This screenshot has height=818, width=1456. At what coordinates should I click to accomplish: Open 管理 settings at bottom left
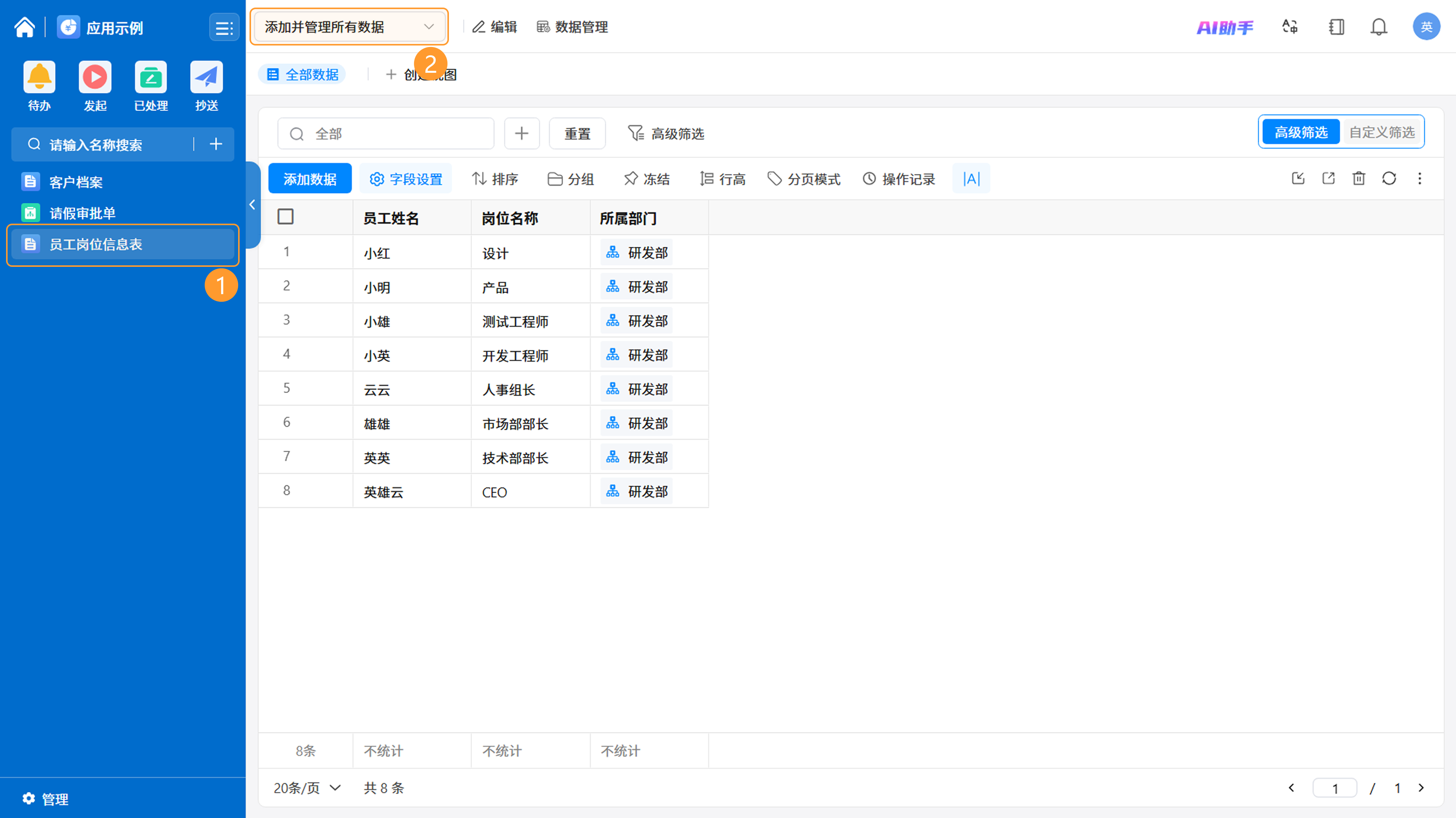tap(45, 799)
